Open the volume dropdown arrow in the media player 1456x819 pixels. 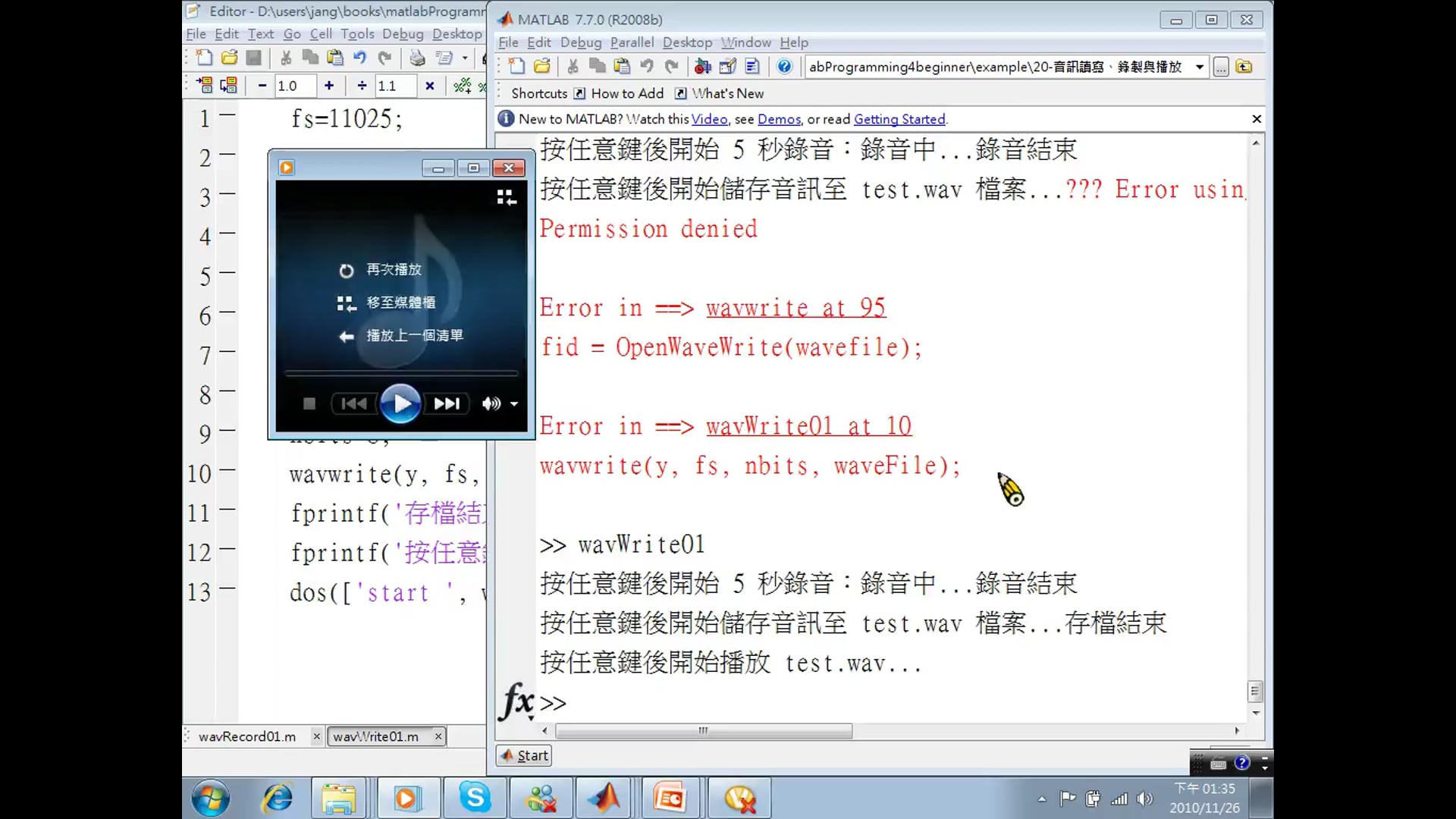pos(514,404)
